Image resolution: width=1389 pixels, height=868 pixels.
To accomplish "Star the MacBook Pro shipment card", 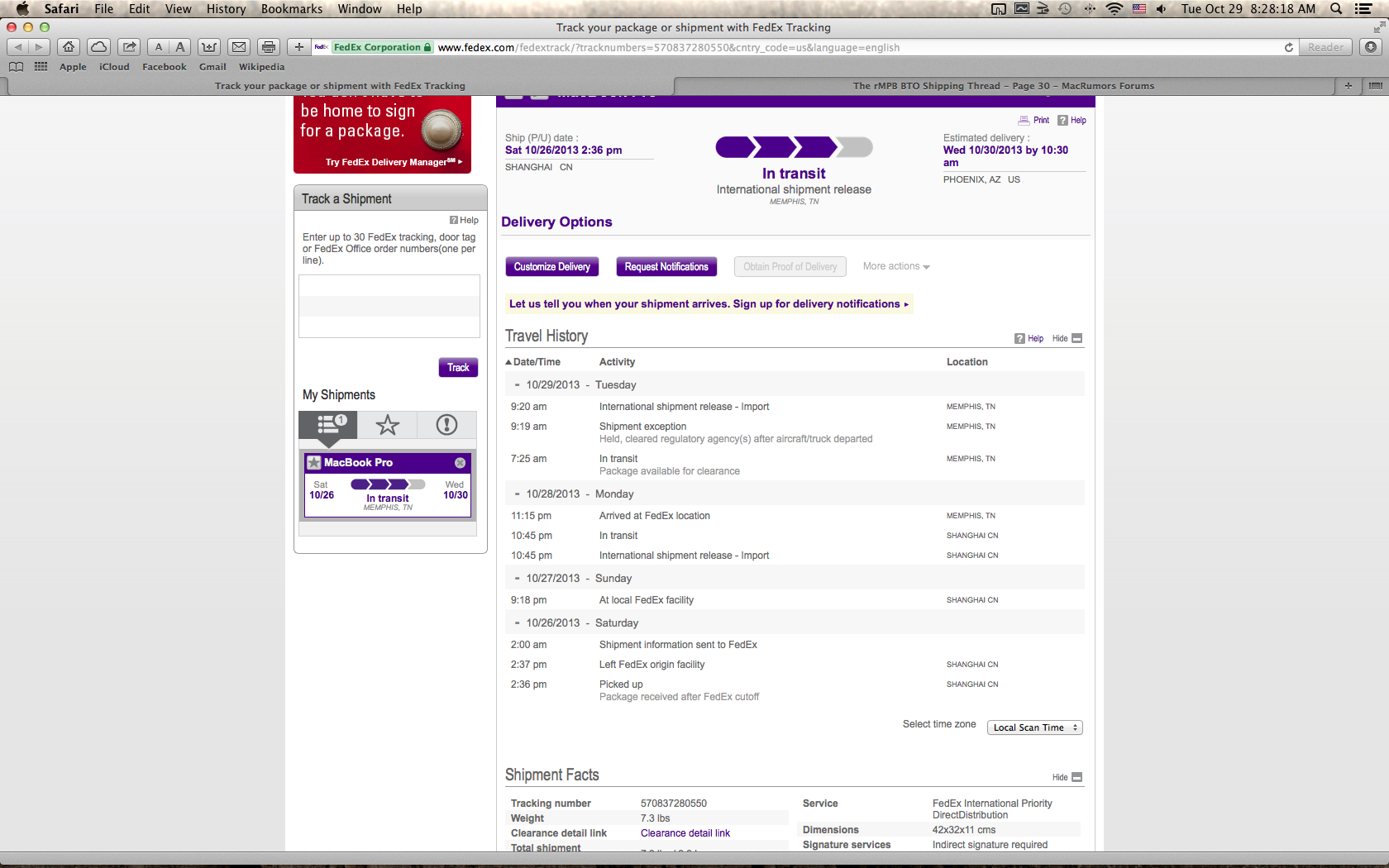I will click(x=314, y=463).
